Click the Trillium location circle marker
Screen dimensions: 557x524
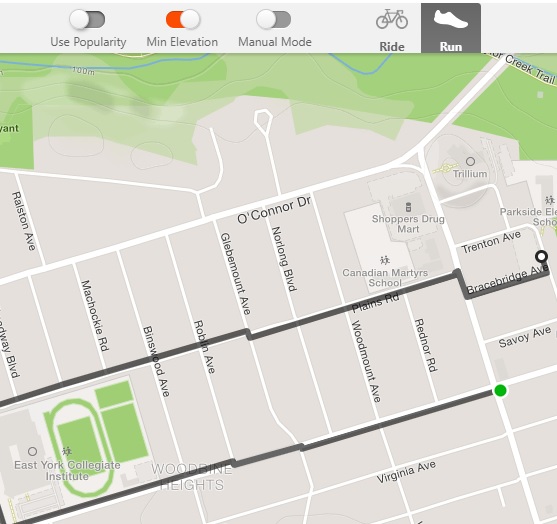pyautogui.click(x=470, y=162)
